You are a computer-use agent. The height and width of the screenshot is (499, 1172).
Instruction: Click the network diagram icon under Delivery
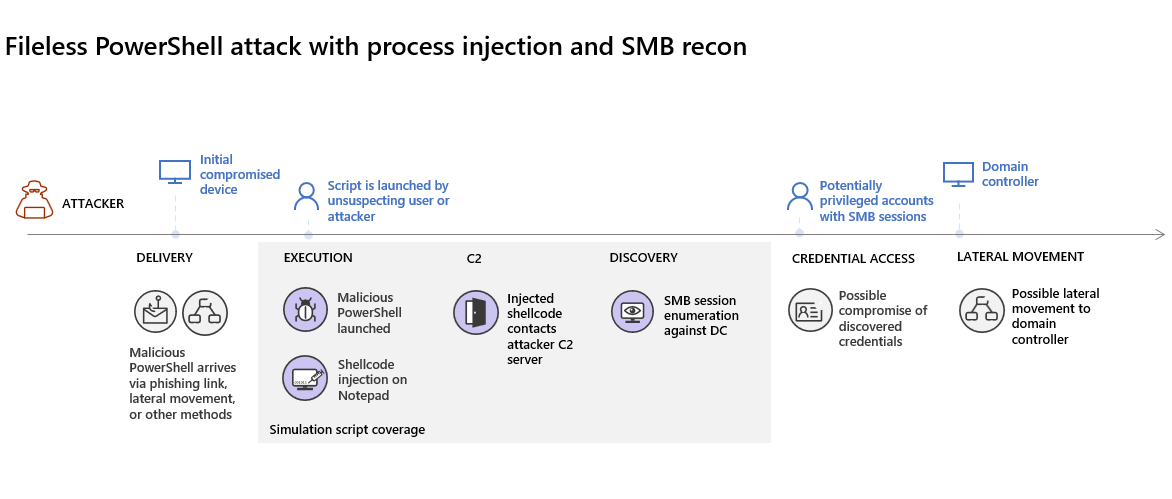(x=204, y=312)
